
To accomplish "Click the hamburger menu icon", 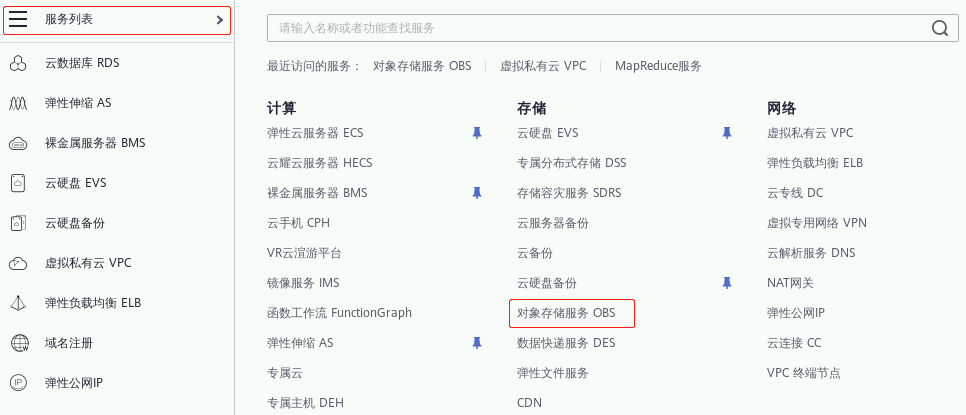I will click(18, 20).
